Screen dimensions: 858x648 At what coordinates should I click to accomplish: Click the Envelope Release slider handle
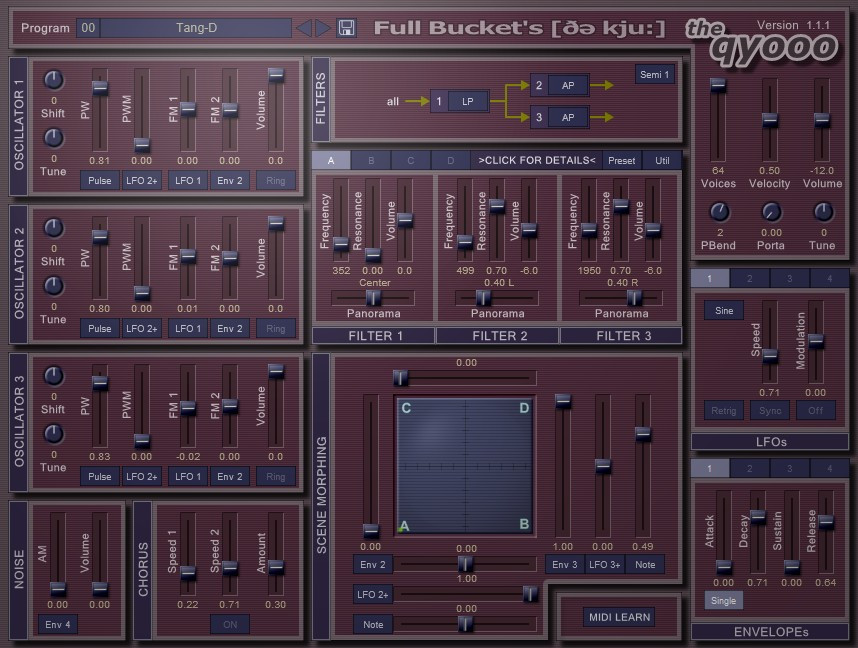[826, 522]
